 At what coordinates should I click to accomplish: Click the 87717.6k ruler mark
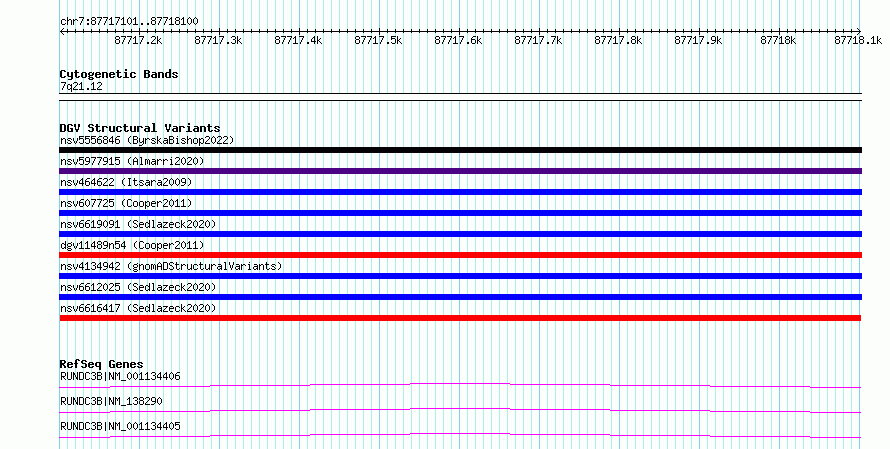click(x=458, y=40)
